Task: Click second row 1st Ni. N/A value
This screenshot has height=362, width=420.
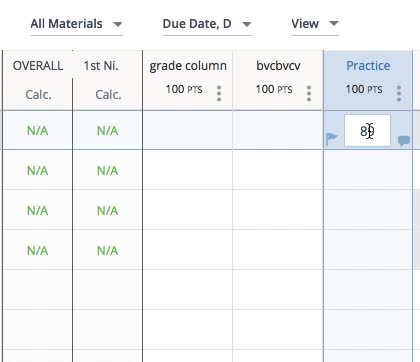Action: pos(107,171)
